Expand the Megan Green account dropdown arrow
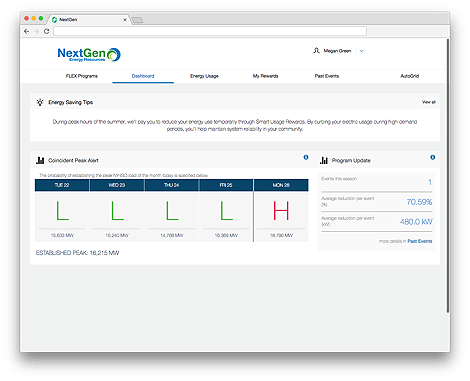This screenshot has width=470, height=381. click(x=362, y=51)
